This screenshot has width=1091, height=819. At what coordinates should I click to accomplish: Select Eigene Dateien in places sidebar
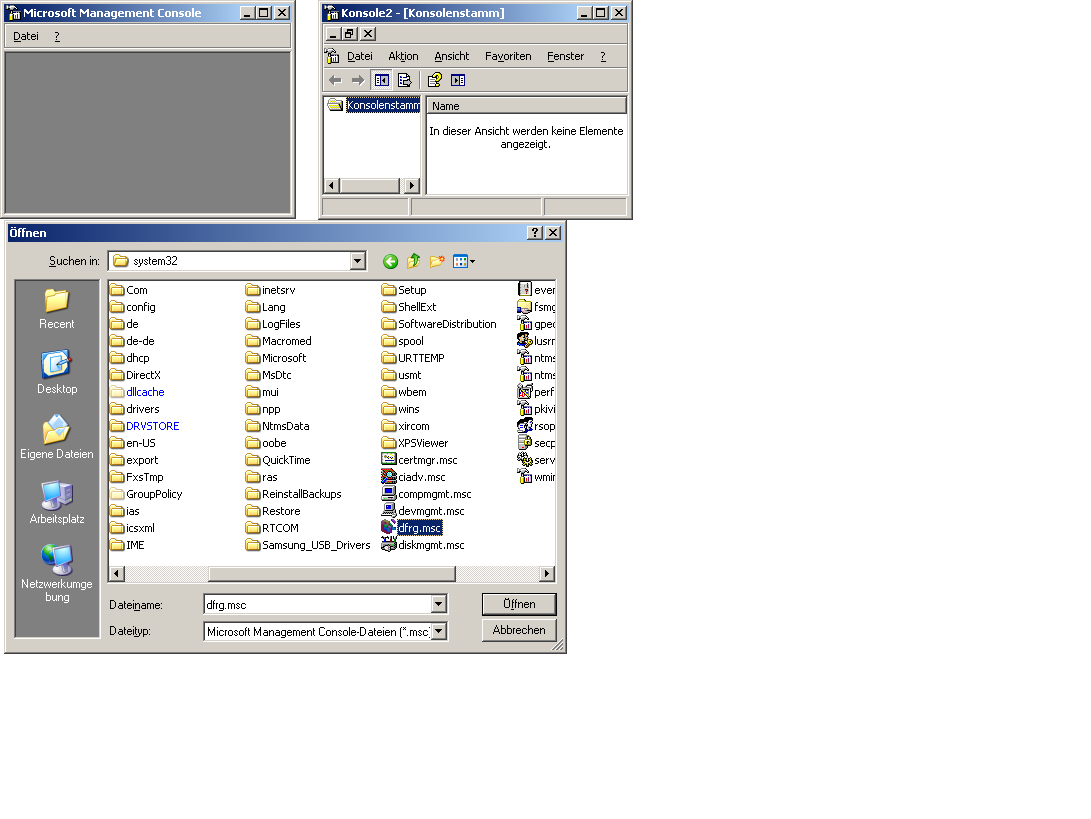pyautogui.click(x=56, y=439)
